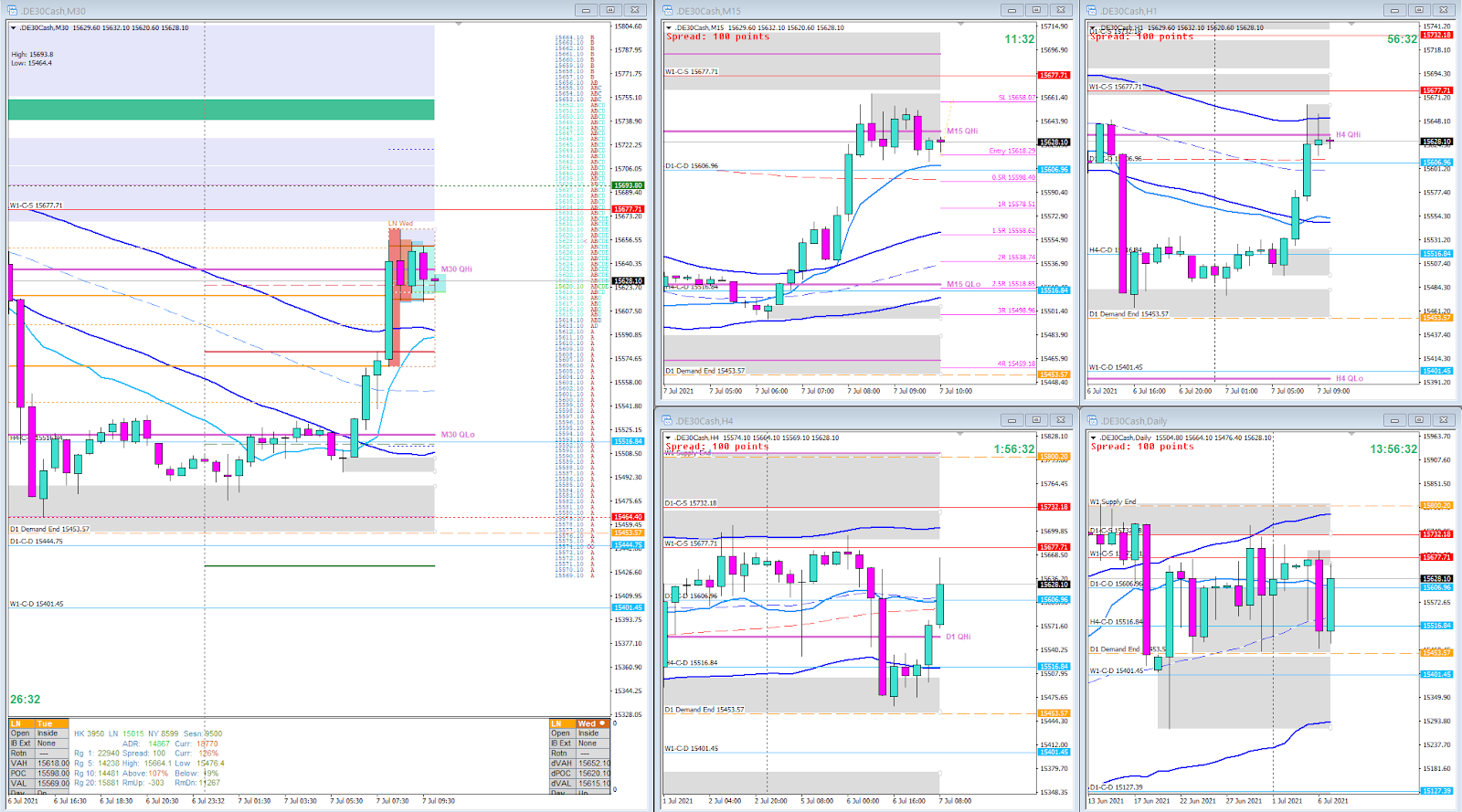This screenshot has width=1462, height=812.
Task: Click the chart icon in the .DE30Cash,M15 title bar
Action: [x=668, y=10]
